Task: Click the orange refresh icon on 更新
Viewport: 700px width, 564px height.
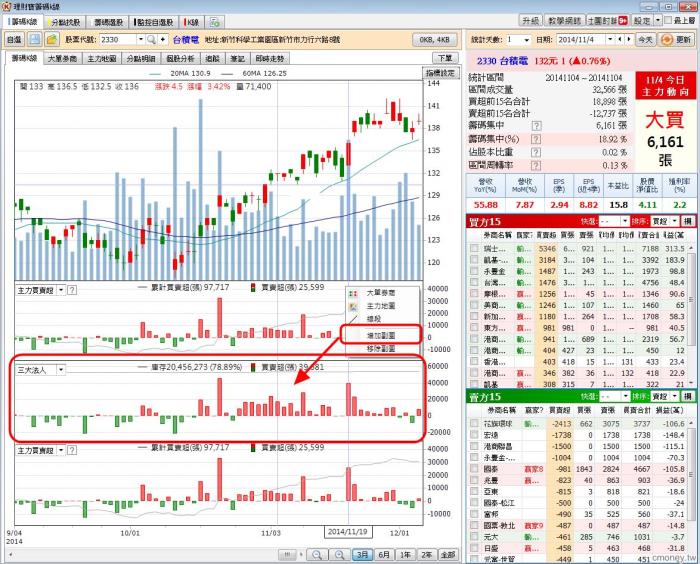Action: tap(667, 40)
